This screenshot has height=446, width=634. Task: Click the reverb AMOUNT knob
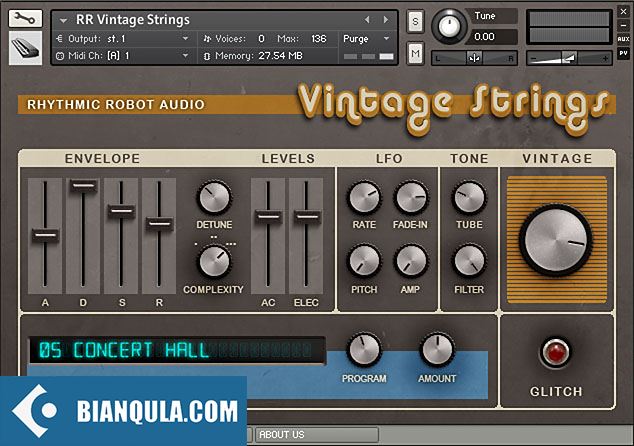(437, 350)
